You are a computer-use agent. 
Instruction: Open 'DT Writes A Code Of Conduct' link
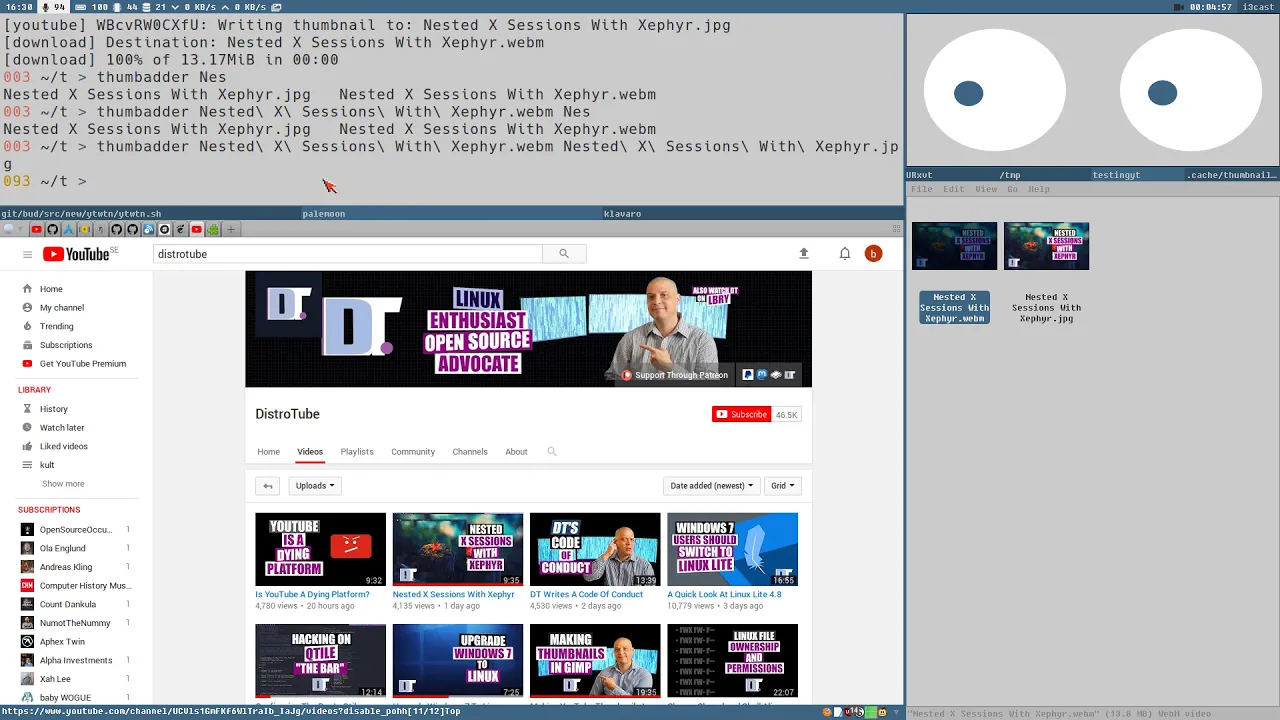click(x=586, y=594)
